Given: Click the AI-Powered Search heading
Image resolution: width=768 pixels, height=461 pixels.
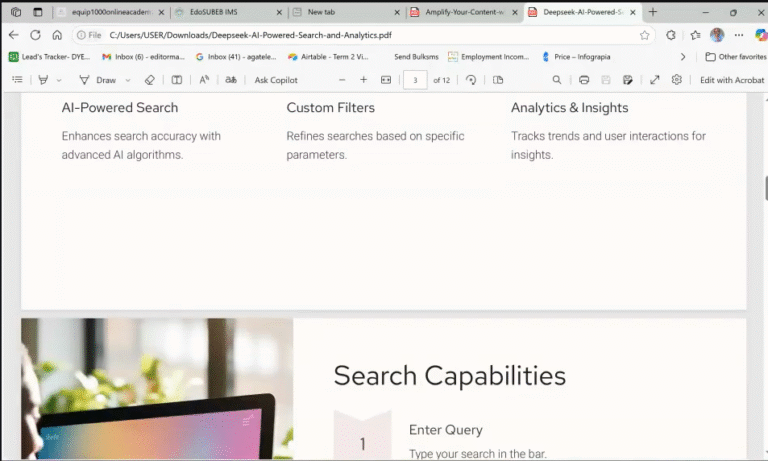Looking at the screenshot, I should 120,108.
